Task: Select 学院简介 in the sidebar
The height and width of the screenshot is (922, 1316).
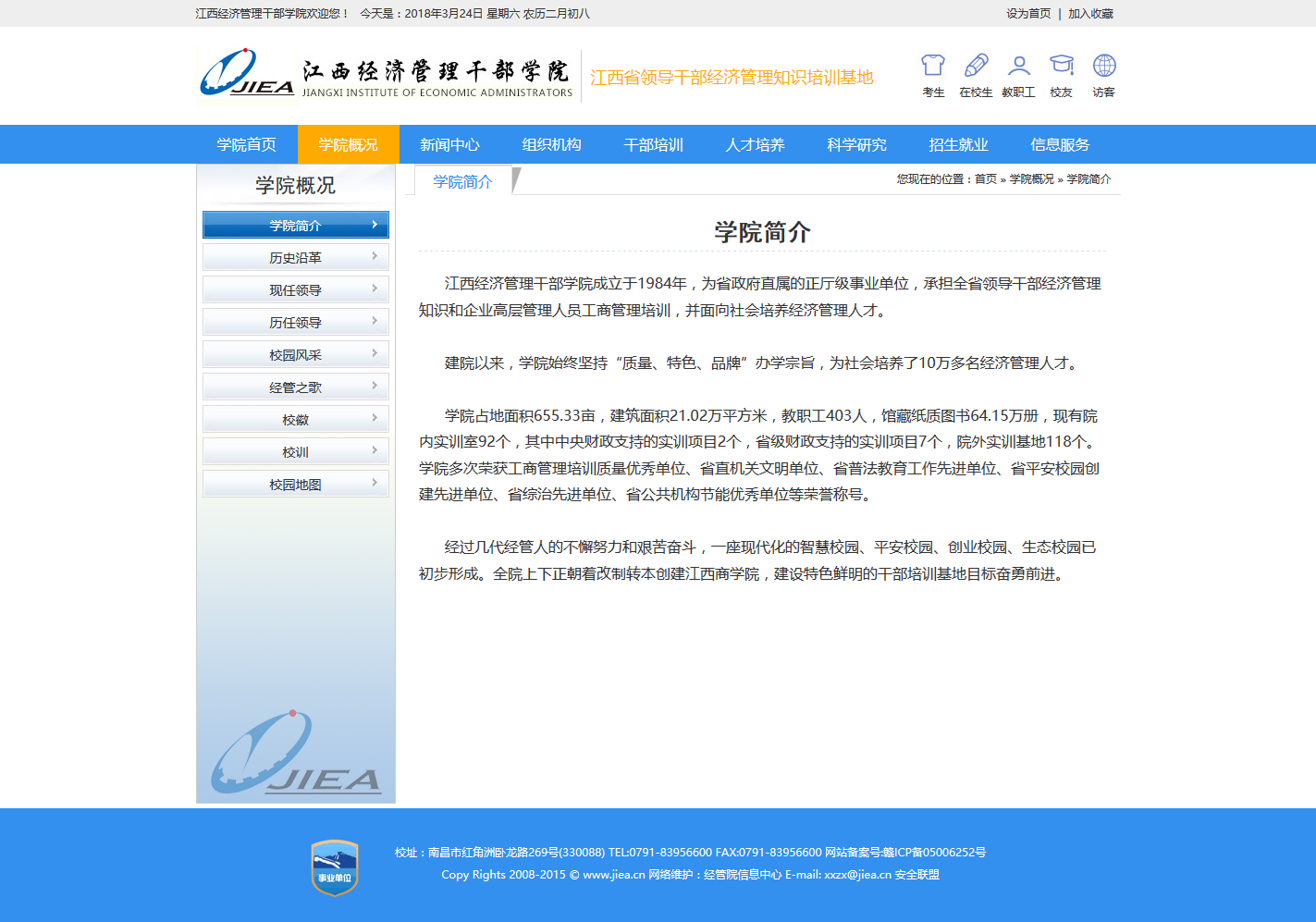Action: tap(296, 225)
